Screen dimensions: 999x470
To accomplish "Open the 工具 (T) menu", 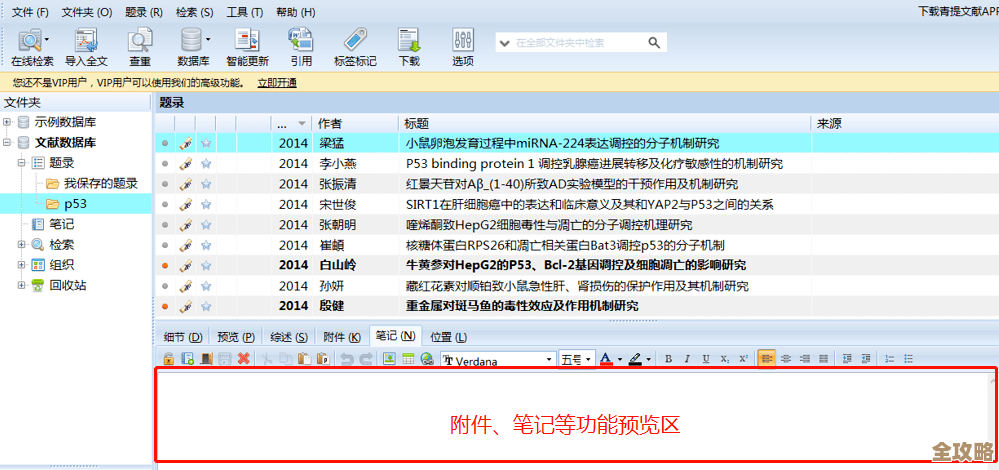I will [245, 12].
